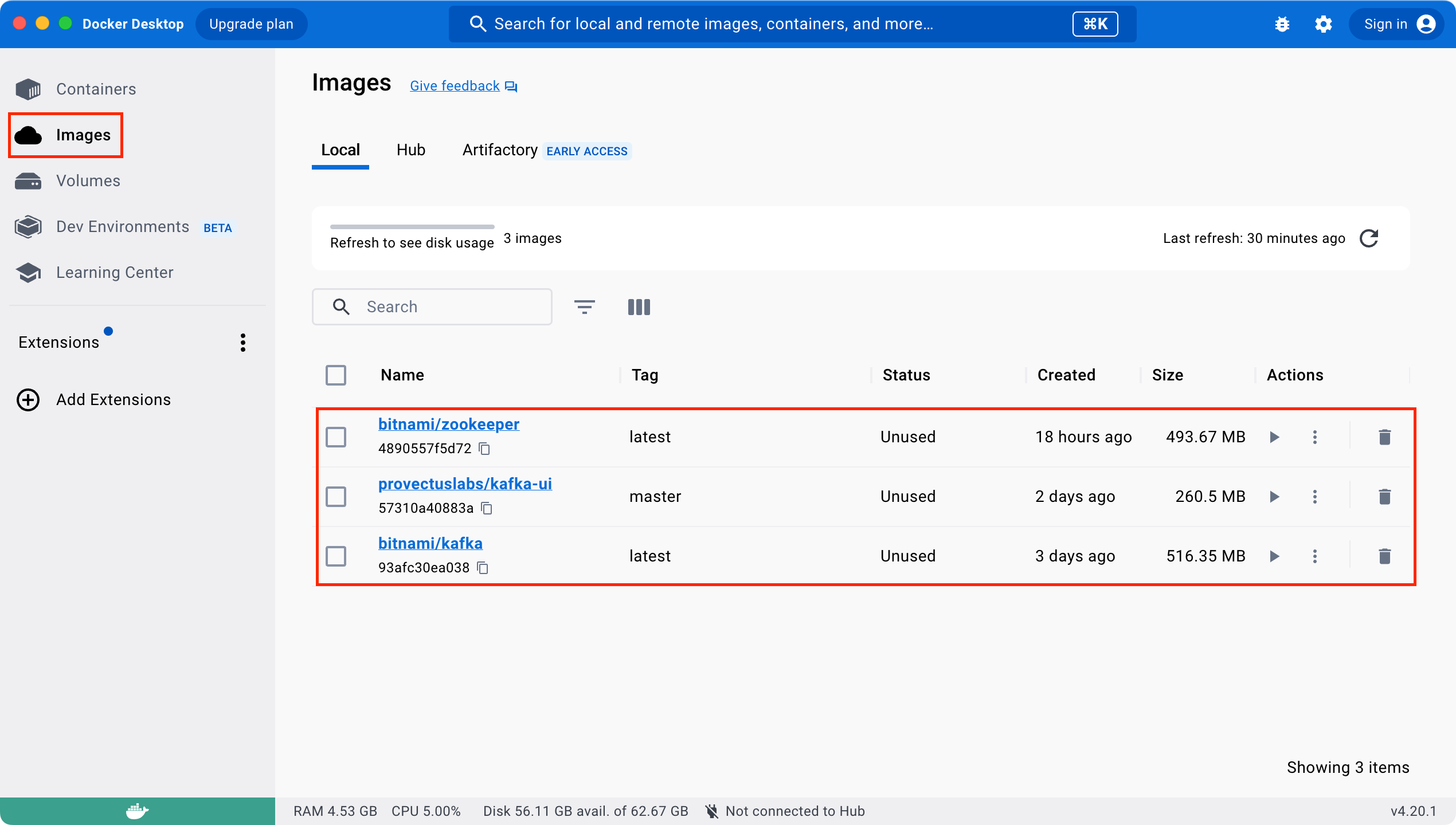1456x825 pixels.
Task: Switch to the Hub tab
Action: click(x=410, y=150)
